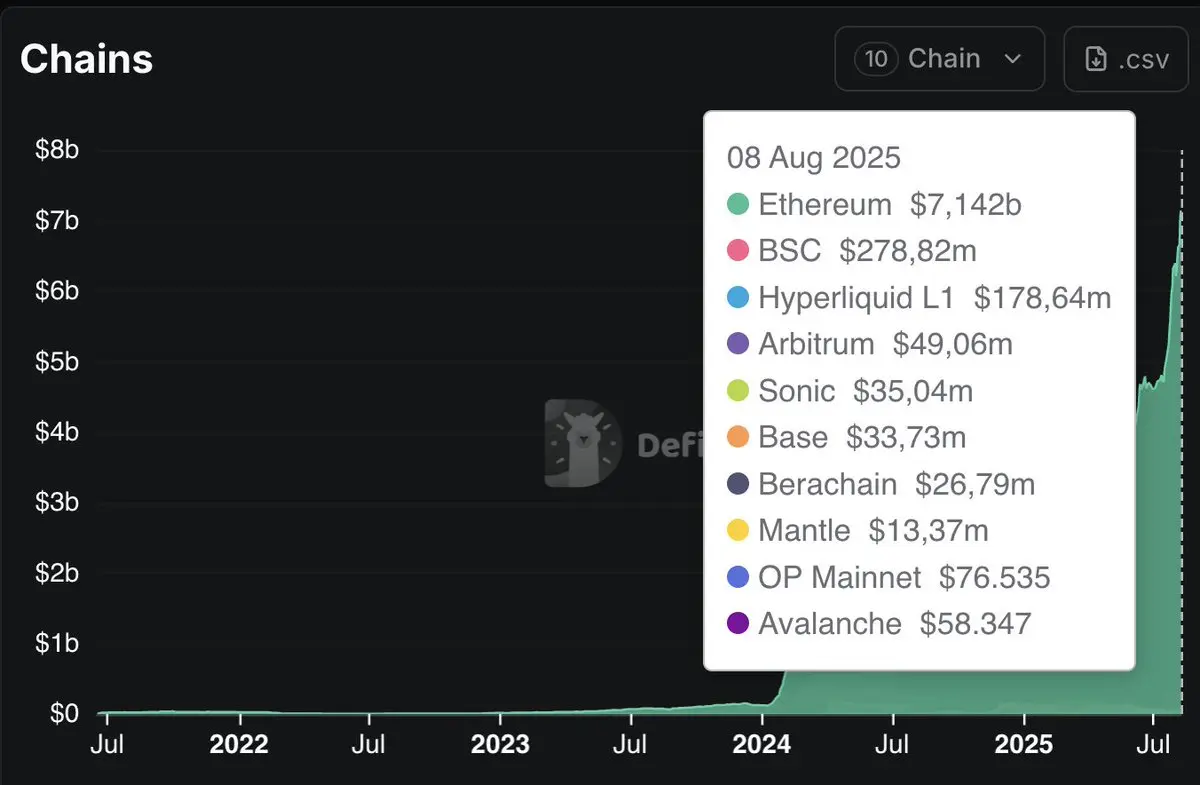Click the Base orange color dot

(738, 437)
